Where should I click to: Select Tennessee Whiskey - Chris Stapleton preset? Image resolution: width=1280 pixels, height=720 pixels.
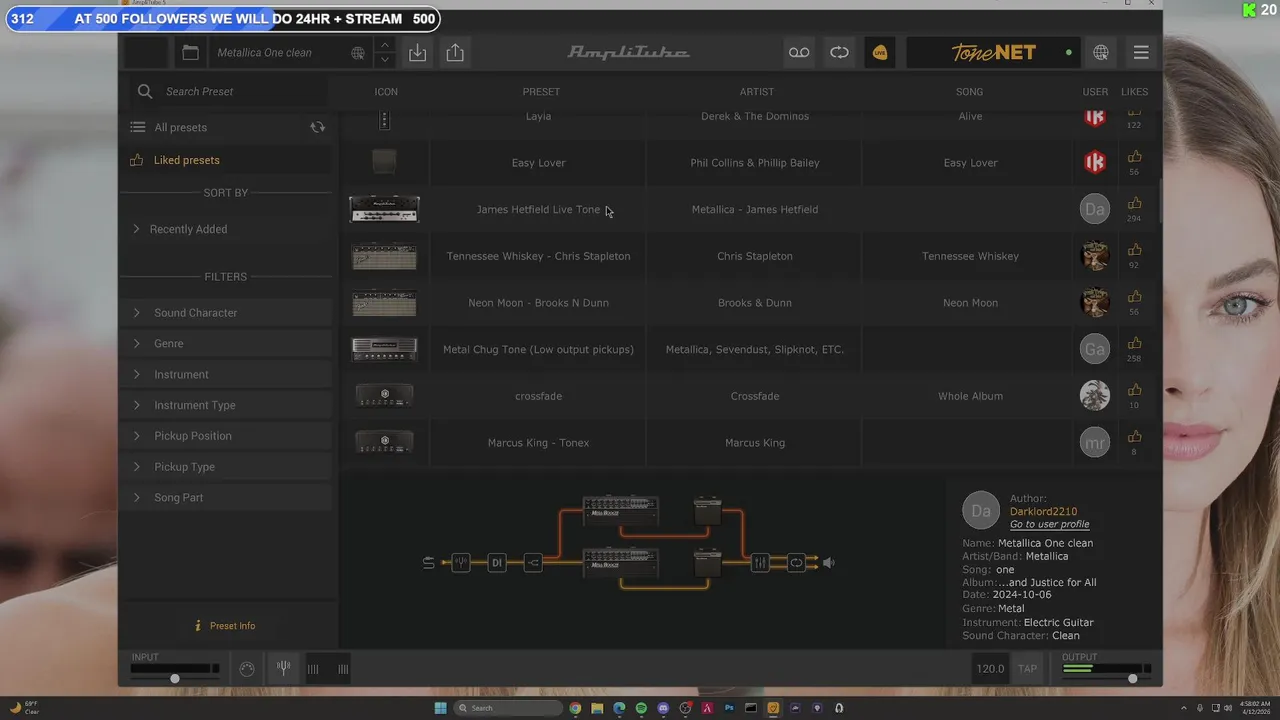coord(750,256)
